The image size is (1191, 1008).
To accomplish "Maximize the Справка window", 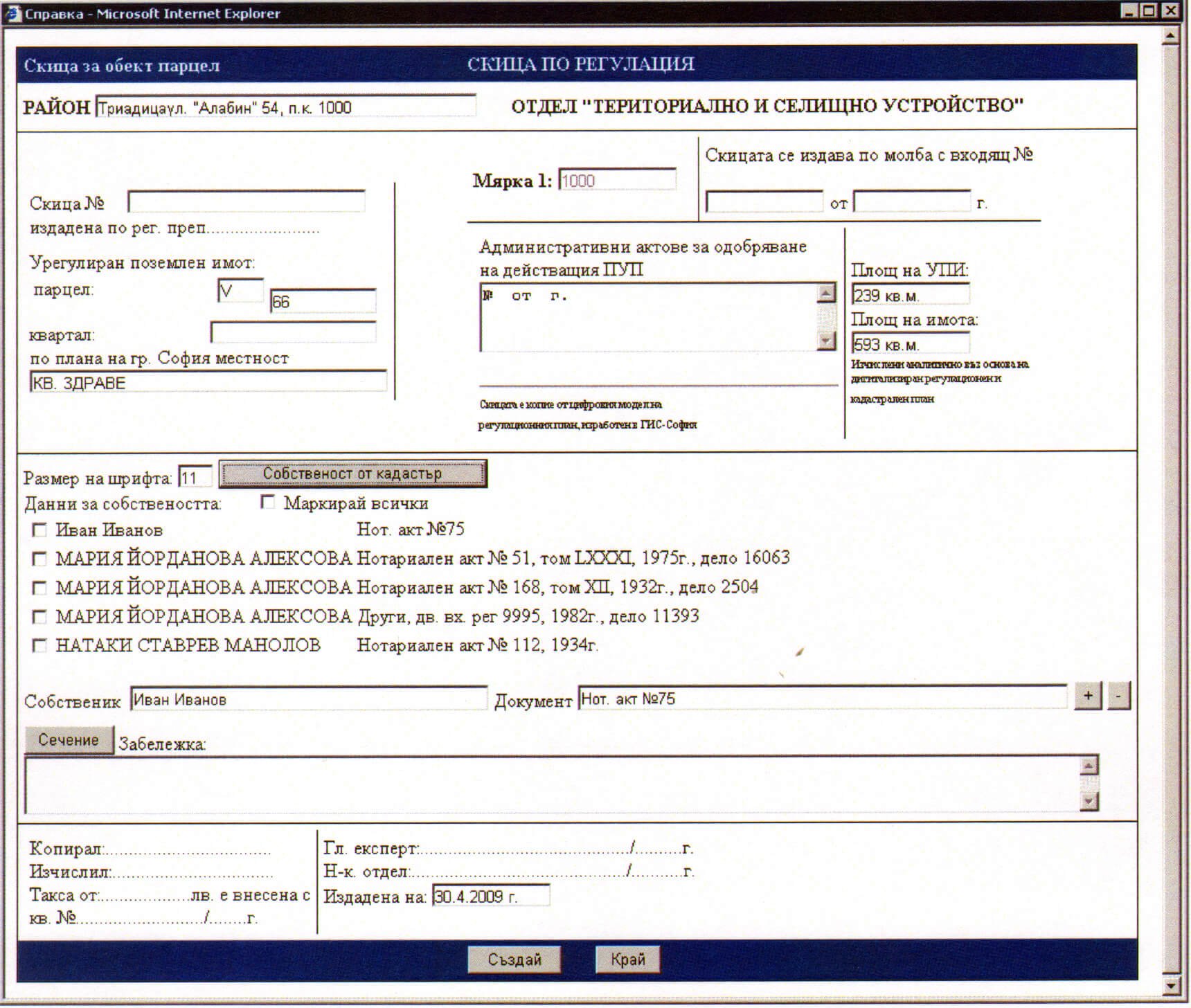I will 1149,10.
